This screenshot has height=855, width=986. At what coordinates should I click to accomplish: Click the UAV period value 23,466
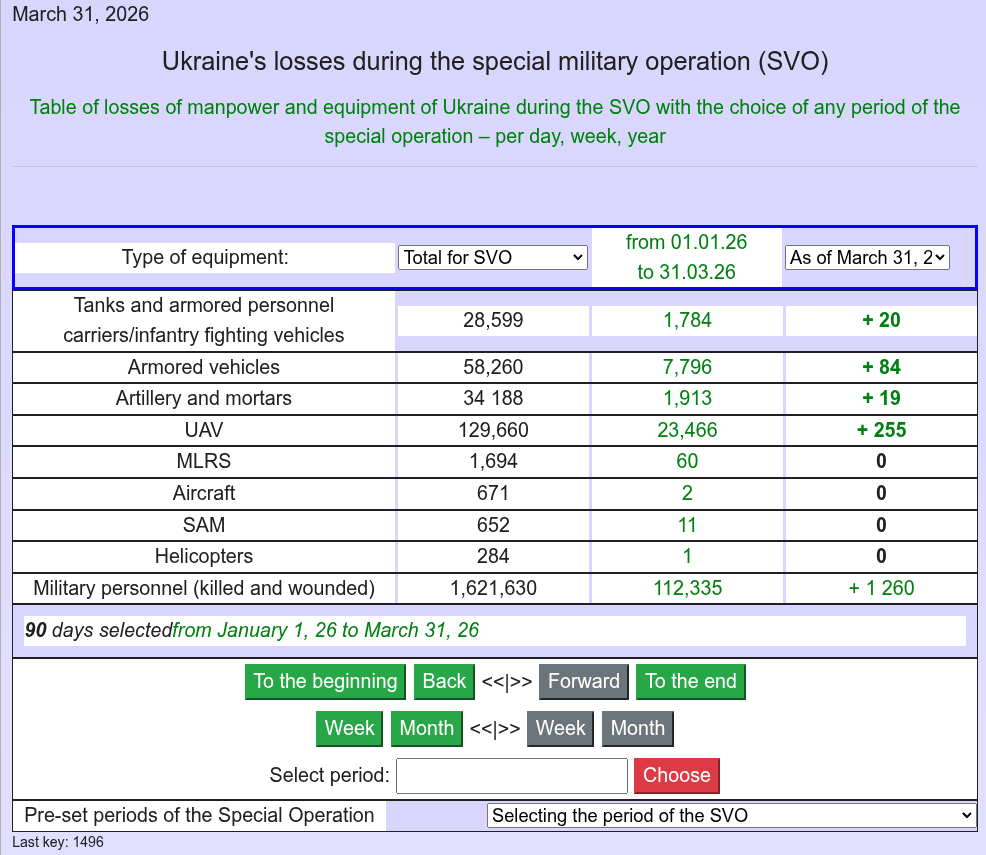point(687,430)
